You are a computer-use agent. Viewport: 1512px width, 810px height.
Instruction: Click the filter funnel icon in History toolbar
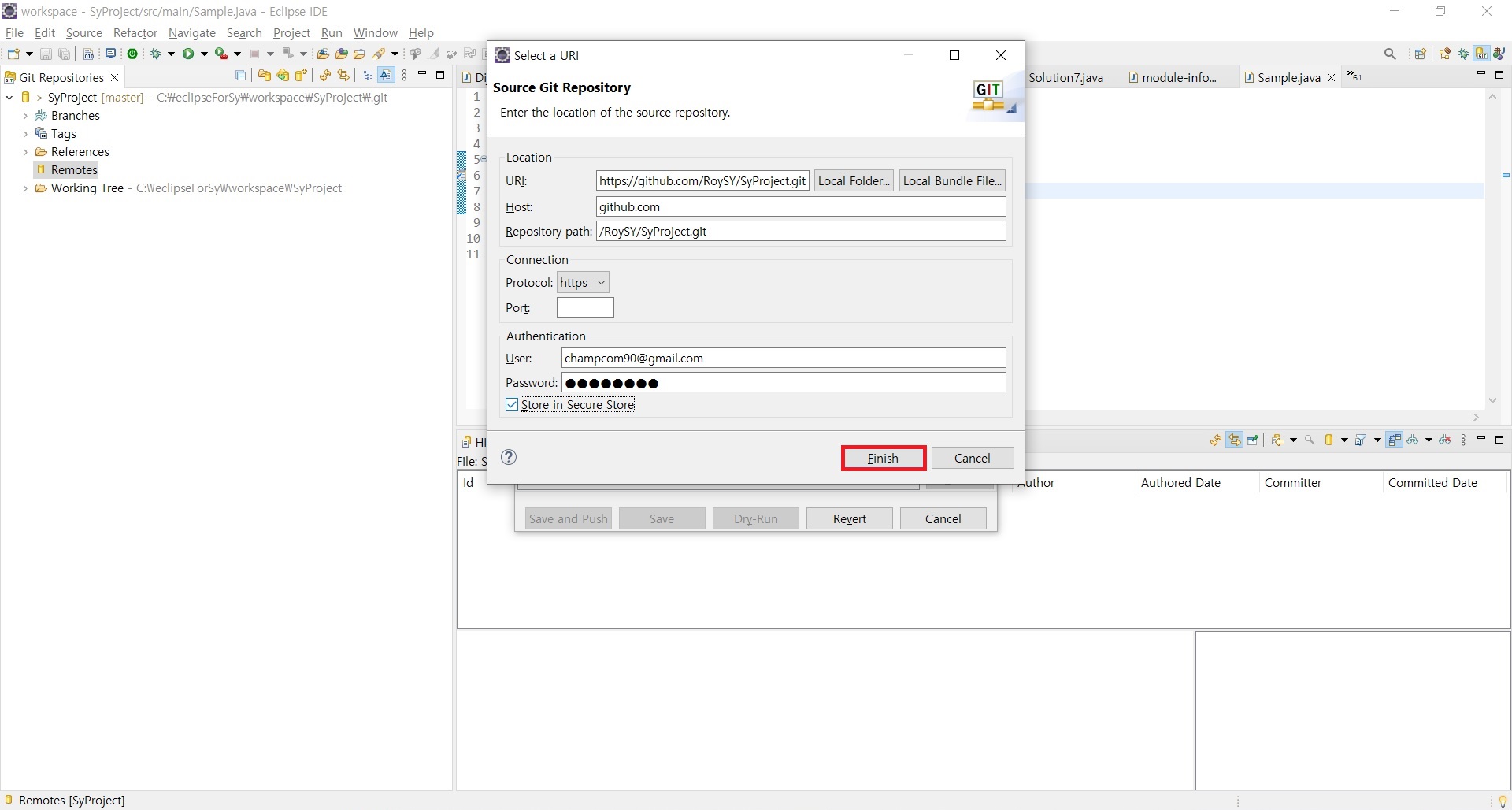pos(1360,440)
